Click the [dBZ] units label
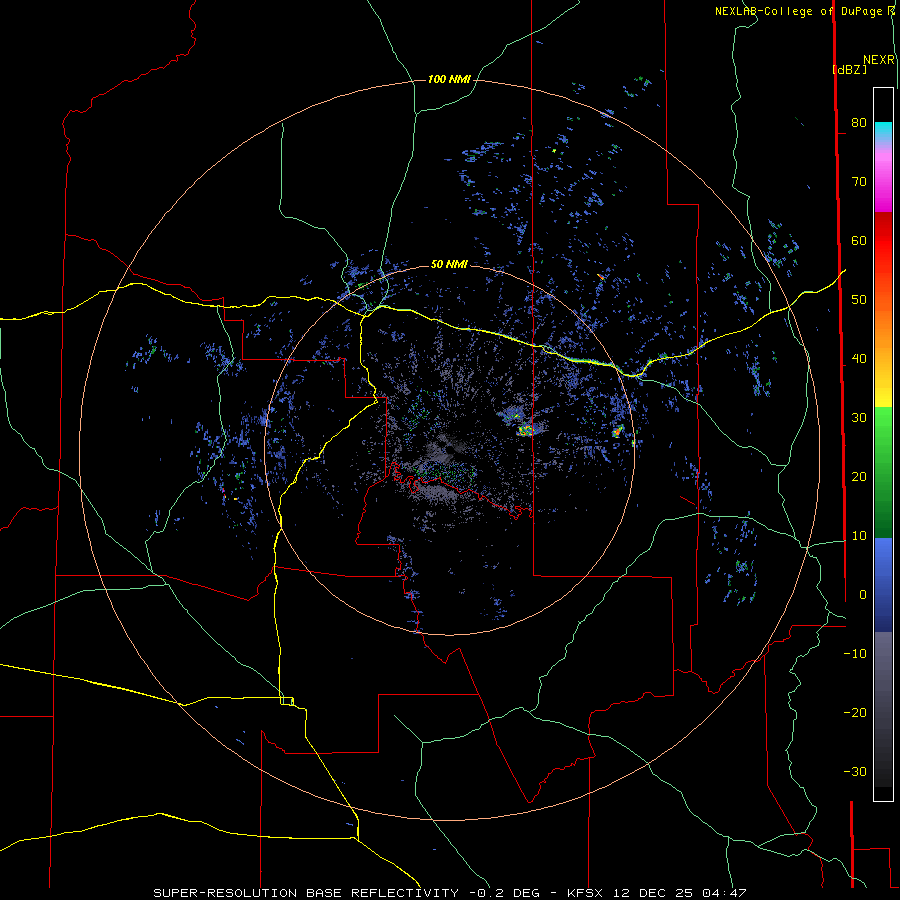This screenshot has height=900, width=900. click(x=849, y=69)
